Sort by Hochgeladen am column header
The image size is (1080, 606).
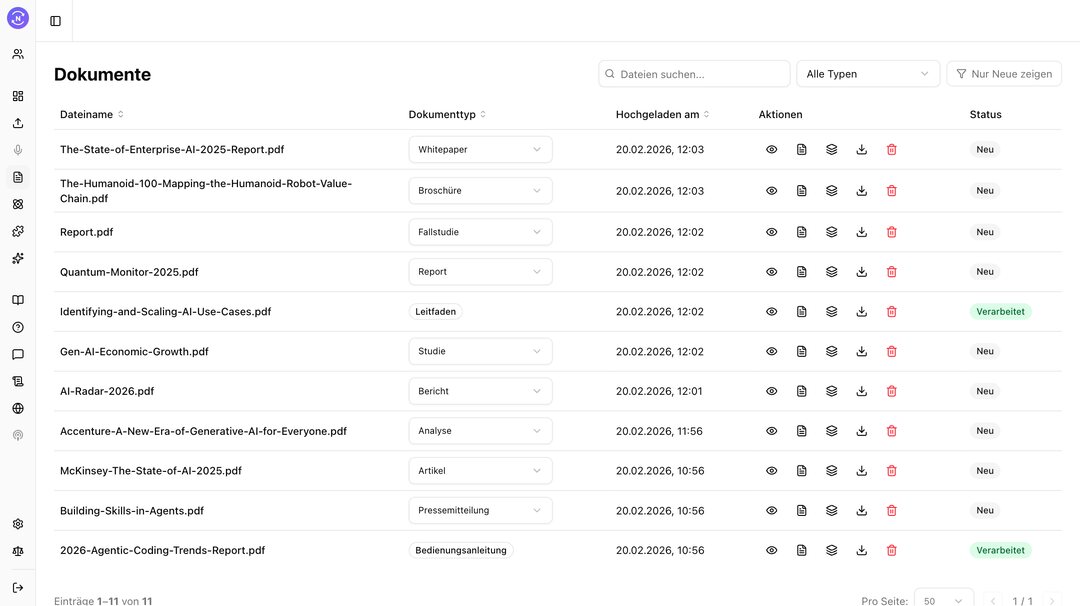[662, 114]
